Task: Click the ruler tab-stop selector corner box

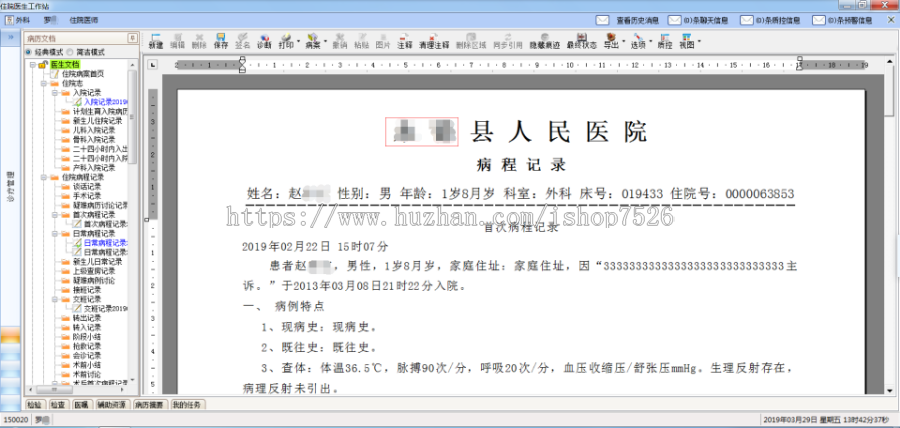Action: (153, 65)
